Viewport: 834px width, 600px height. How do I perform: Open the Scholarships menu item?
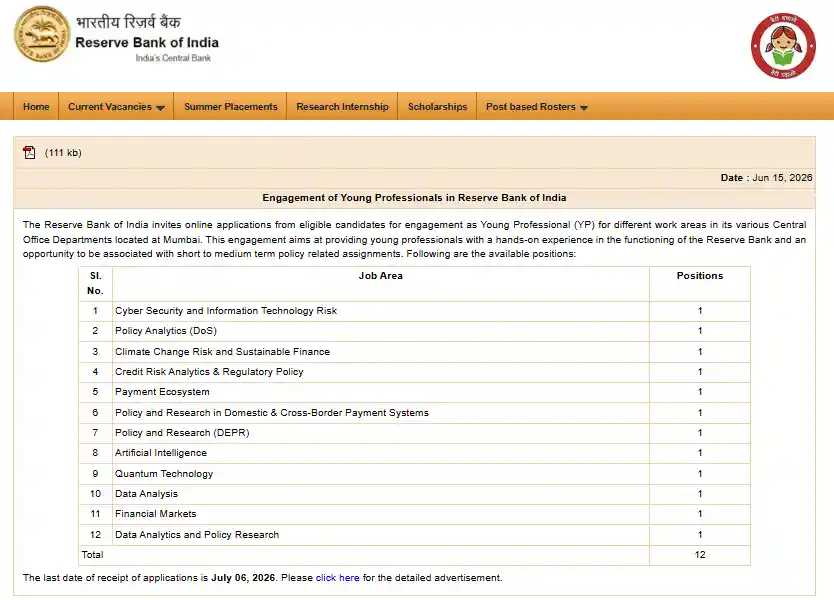pos(437,106)
